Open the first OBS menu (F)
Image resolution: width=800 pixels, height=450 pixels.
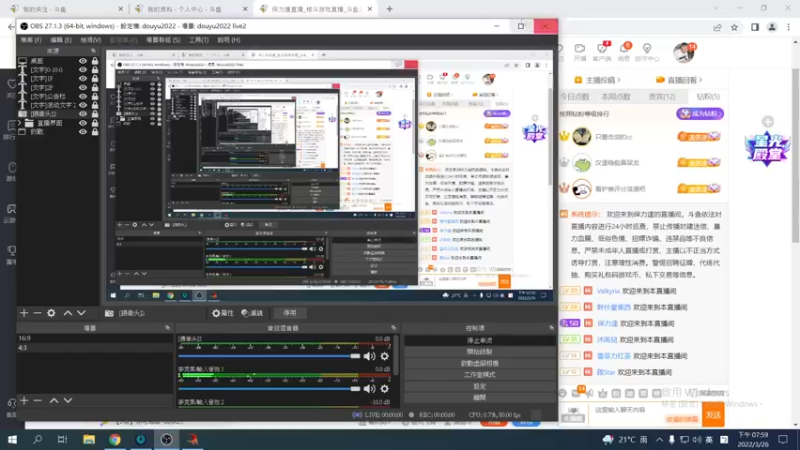click(x=31, y=40)
